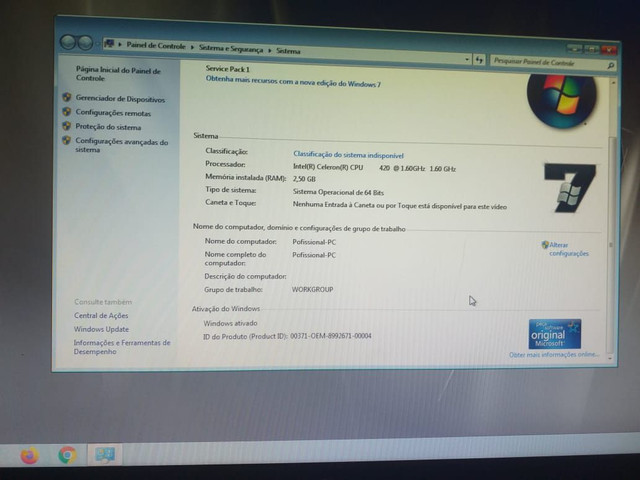
Task: Select the Sistema breadcrumb
Action: pos(288,51)
